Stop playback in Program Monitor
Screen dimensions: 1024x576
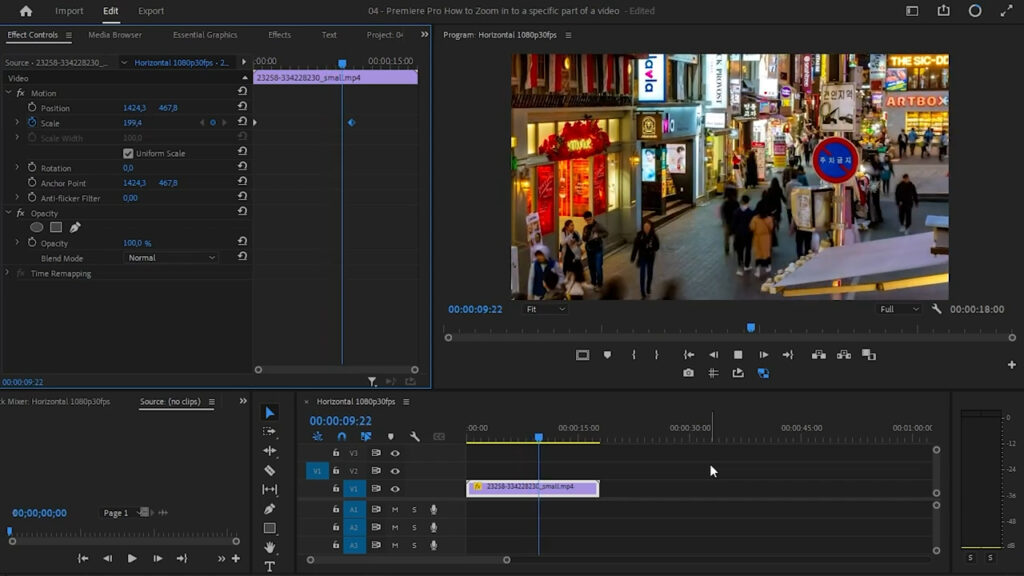(738, 355)
